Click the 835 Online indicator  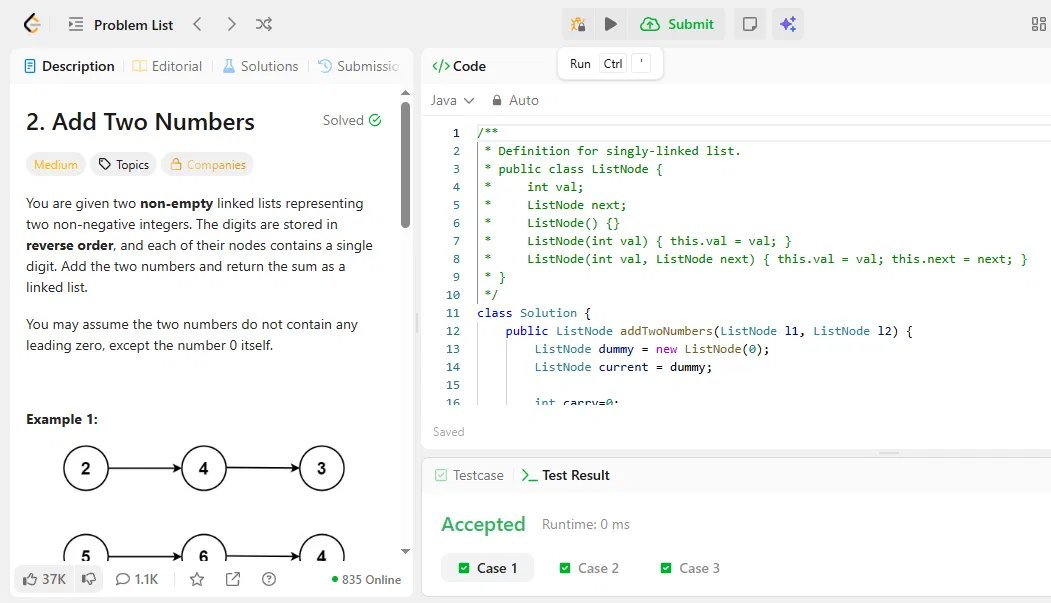(x=366, y=580)
